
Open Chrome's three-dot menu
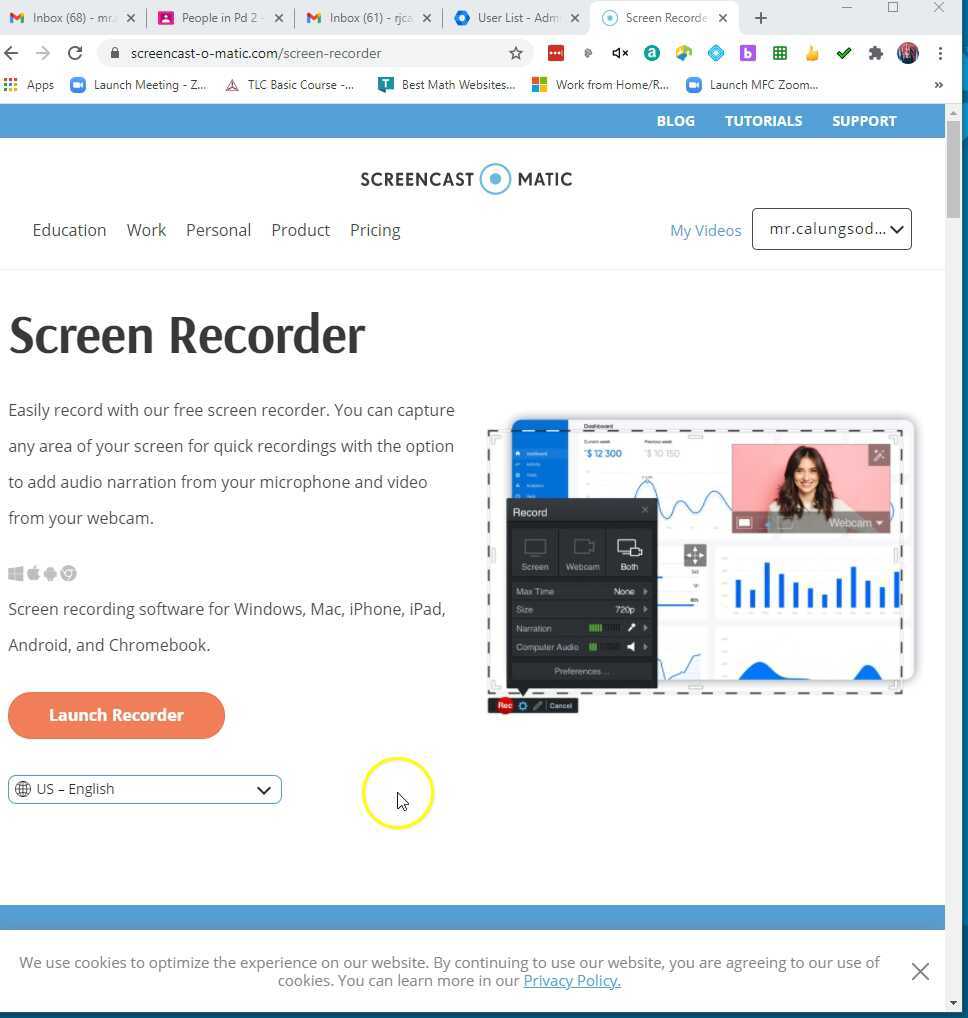[x=940, y=53]
